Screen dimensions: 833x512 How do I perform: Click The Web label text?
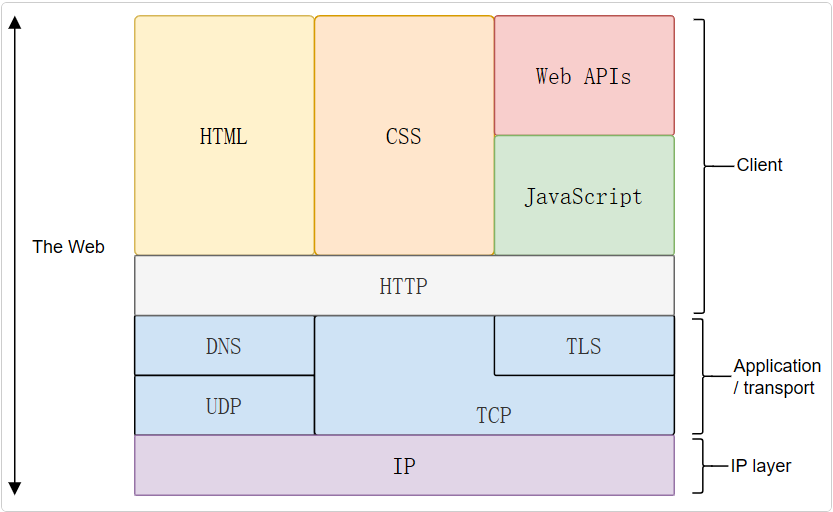(68, 247)
